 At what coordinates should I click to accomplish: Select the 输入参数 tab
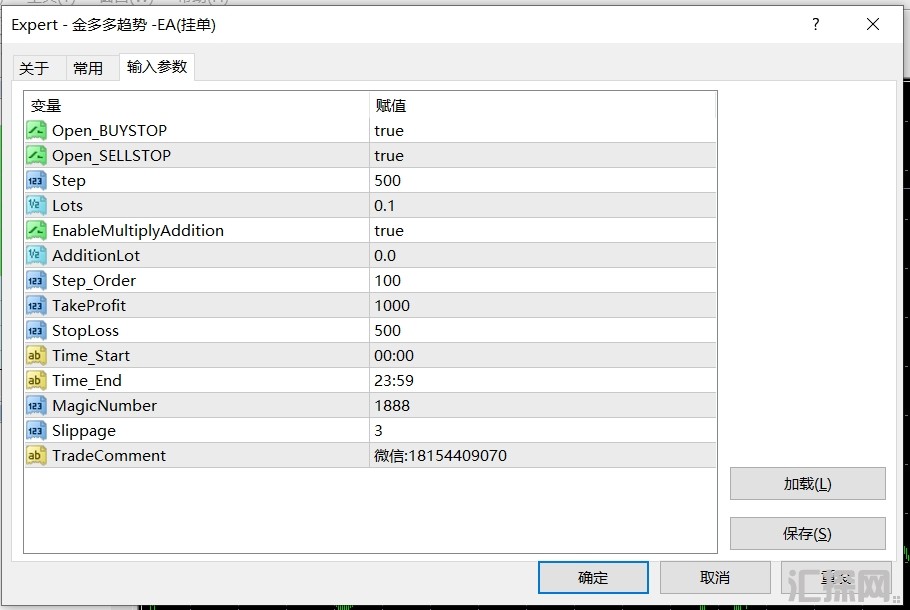coord(157,67)
